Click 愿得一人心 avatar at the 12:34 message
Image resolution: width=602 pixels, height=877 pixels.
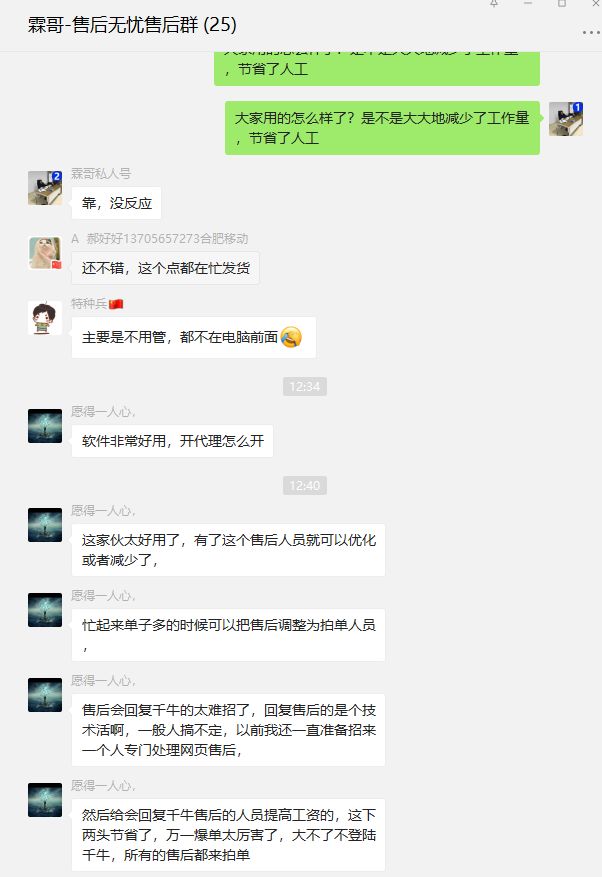coord(45,426)
